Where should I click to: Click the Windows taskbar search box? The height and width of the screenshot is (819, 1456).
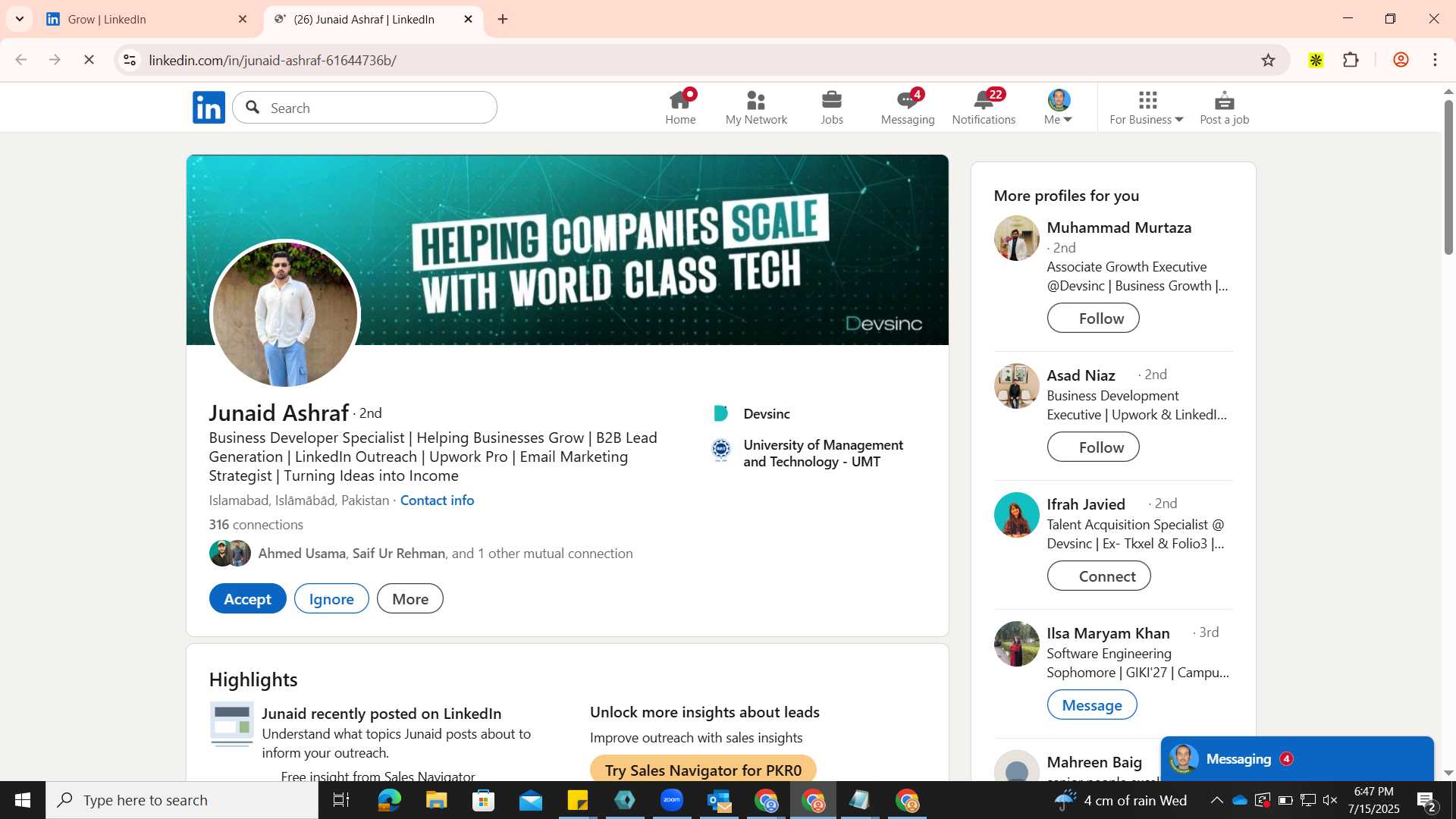pos(182,800)
